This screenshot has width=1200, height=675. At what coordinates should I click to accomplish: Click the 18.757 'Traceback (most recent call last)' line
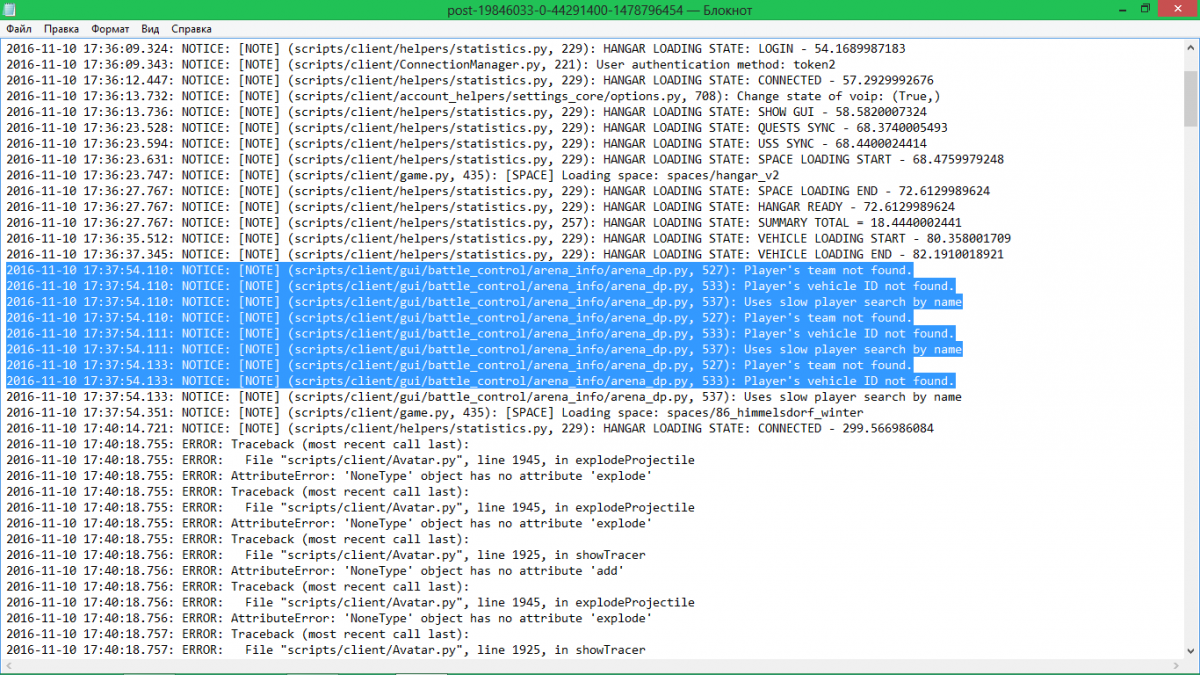238,634
